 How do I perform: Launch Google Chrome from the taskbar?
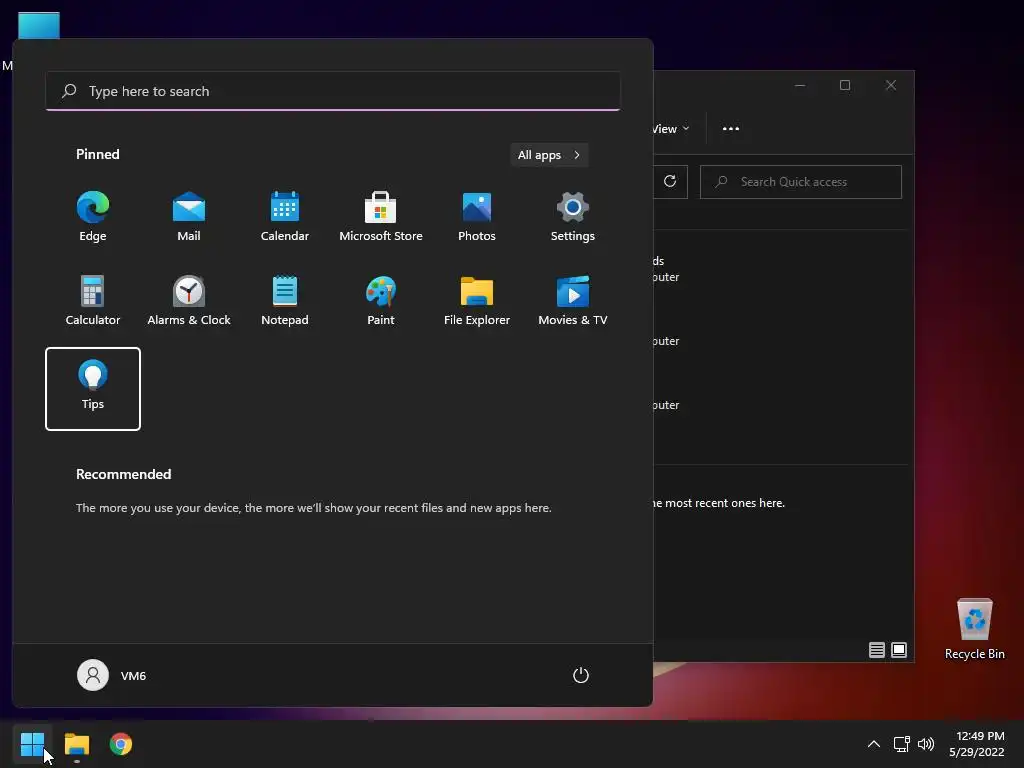(x=121, y=744)
